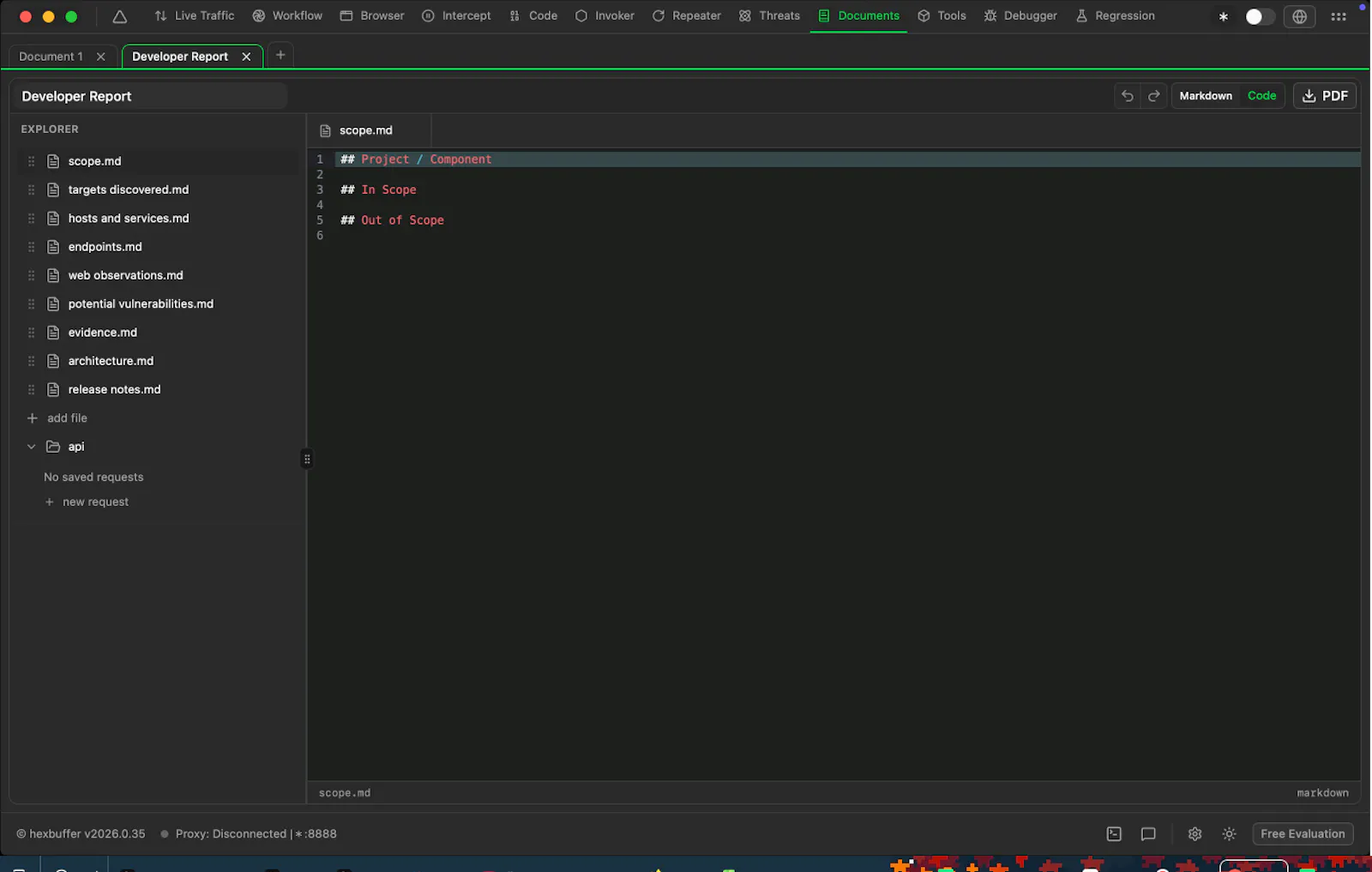Close the Document 1 tab
1372x872 pixels.
click(x=101, y=57)
